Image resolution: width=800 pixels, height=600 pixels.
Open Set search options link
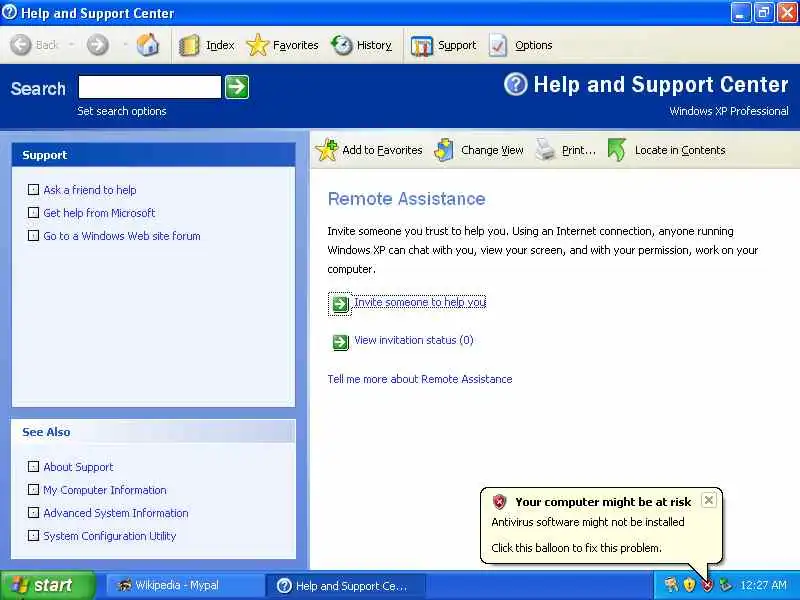click(121, 111)
